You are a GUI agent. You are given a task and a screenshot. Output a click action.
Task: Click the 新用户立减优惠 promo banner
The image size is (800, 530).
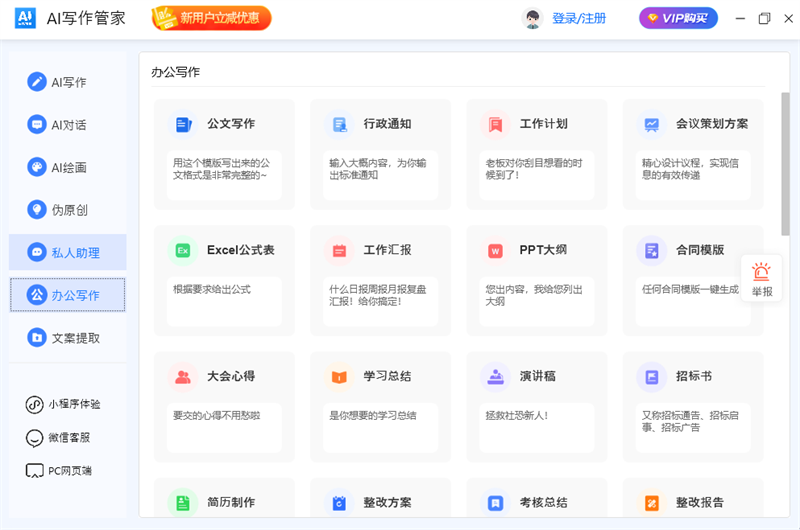point(211,18)
